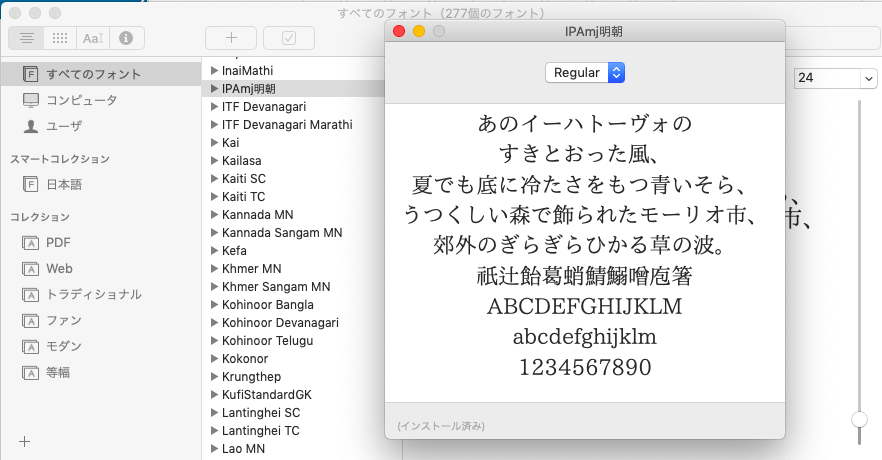
Task: Expand the Kohinoor Bangla disclosure triangle
Action: point(214,305)
